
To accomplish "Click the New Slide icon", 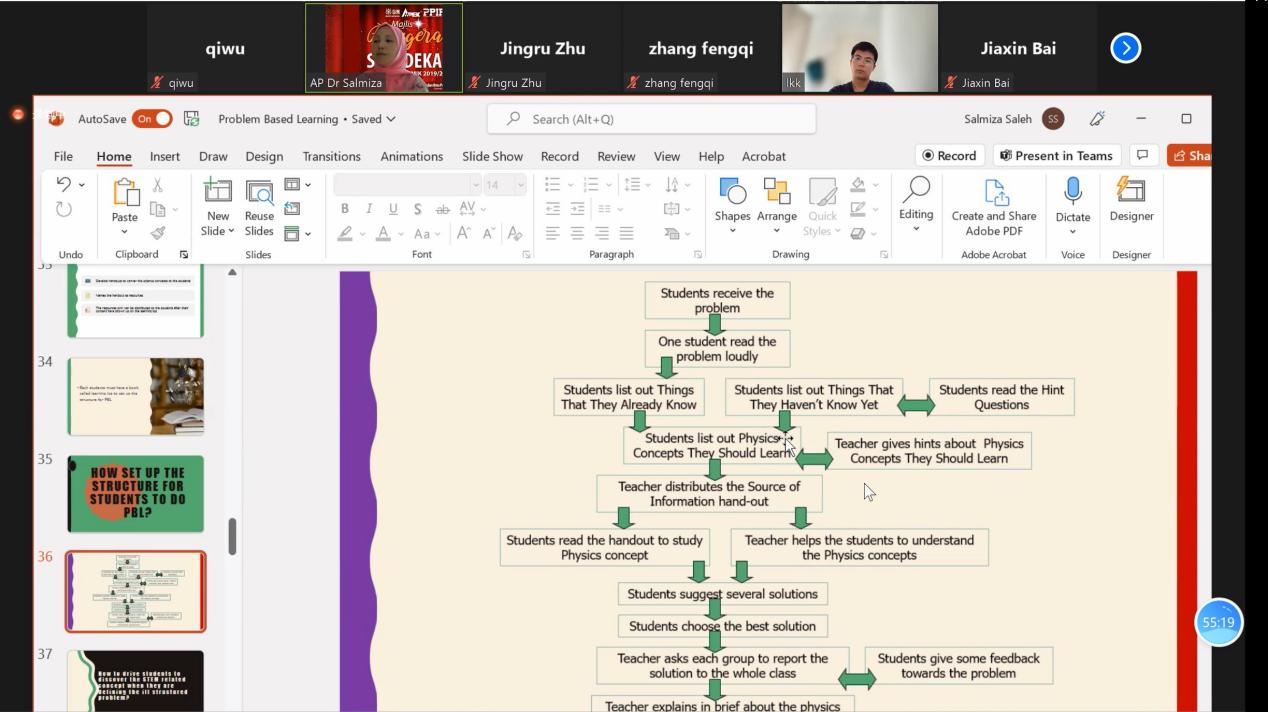I will coord(217,191).
